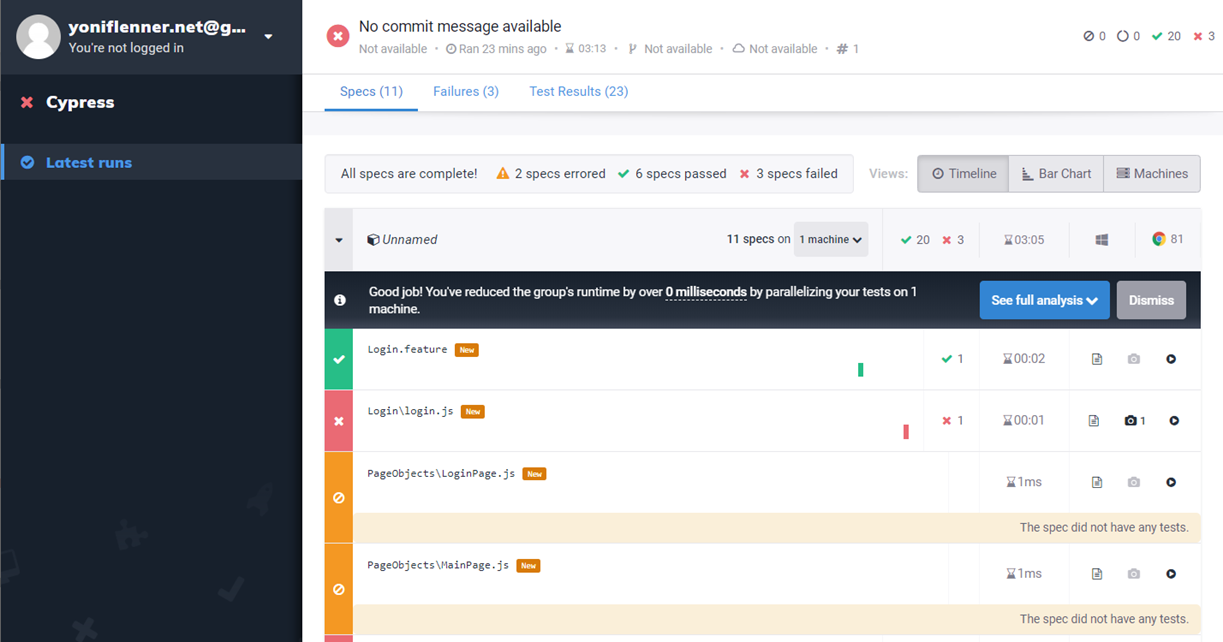Screen dimensions: 1223x642
Task: Play video for the Login\login.js spec
Action: (x=1174, y=421)
